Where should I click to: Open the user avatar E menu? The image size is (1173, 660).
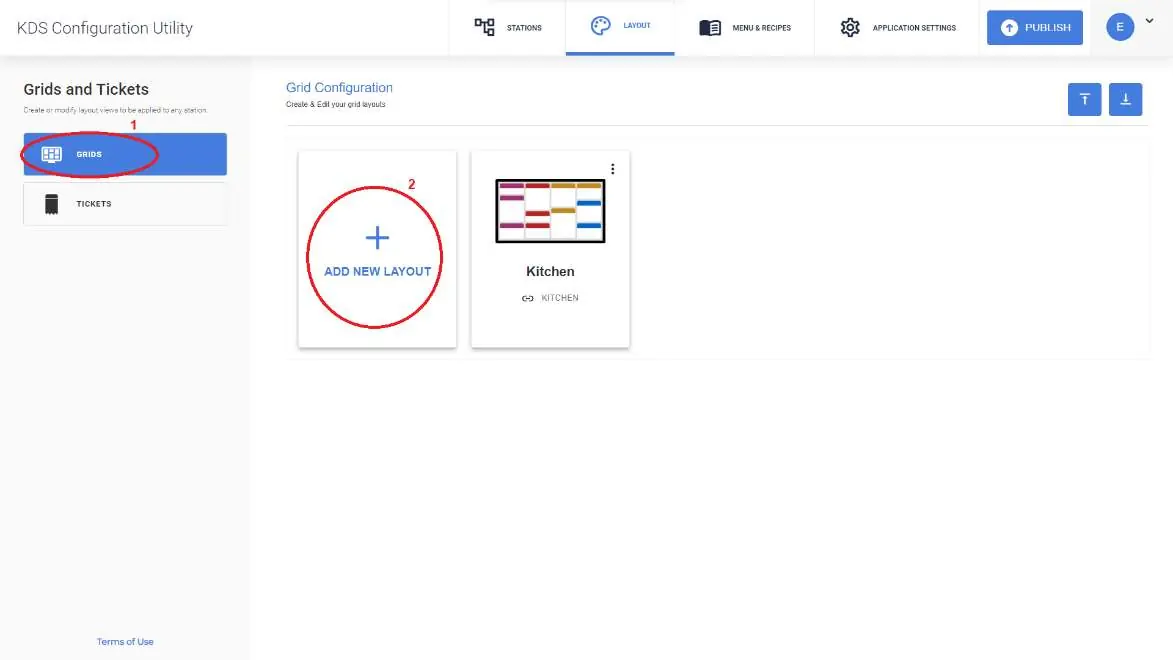(x=1120, y=27)
